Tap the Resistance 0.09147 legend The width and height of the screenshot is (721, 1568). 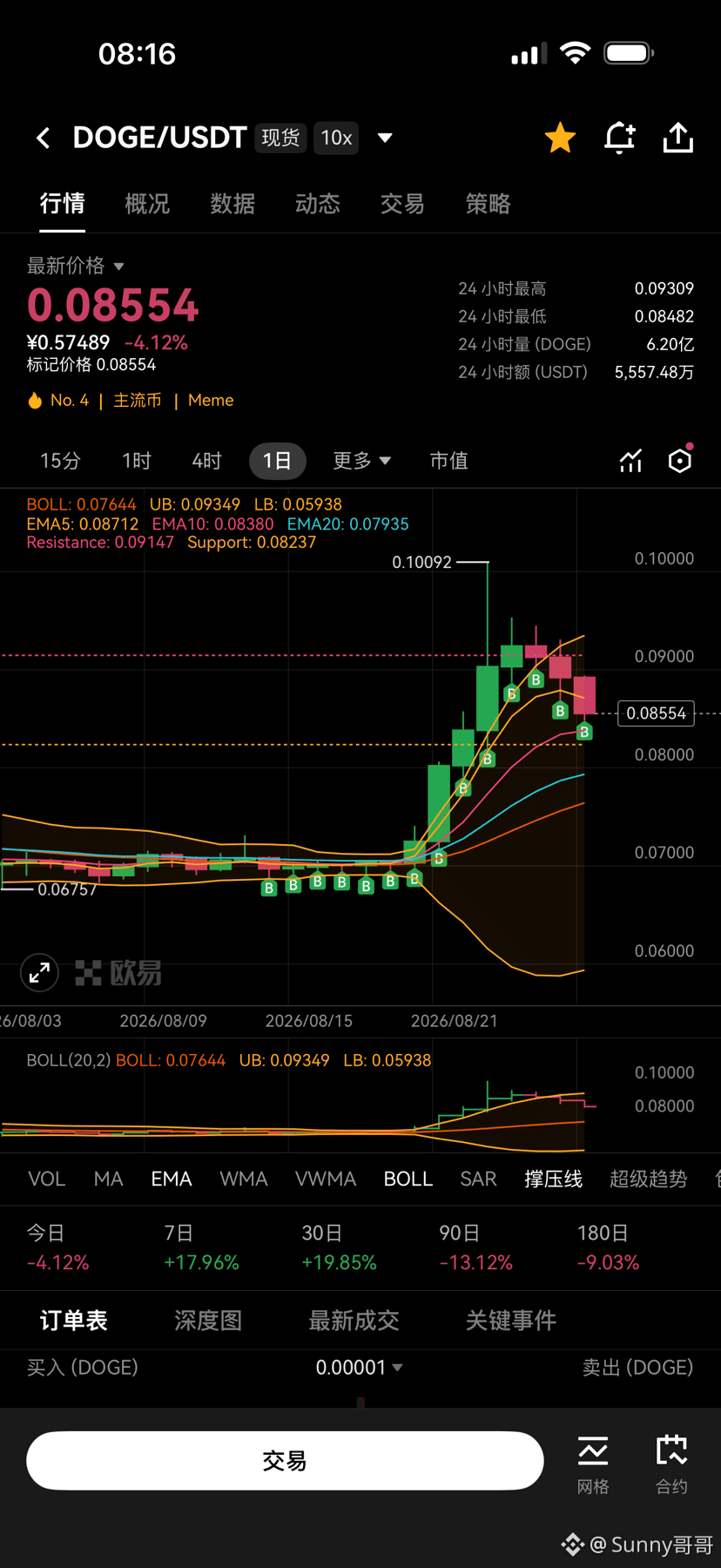(x=100, y=543)
